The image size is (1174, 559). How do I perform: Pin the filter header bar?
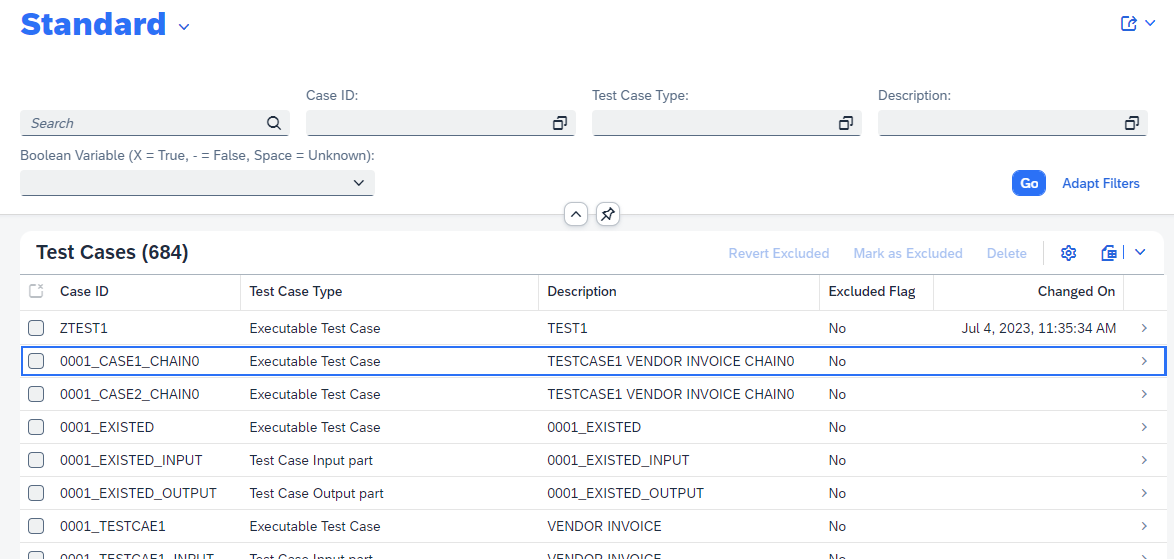click(607, 214)
